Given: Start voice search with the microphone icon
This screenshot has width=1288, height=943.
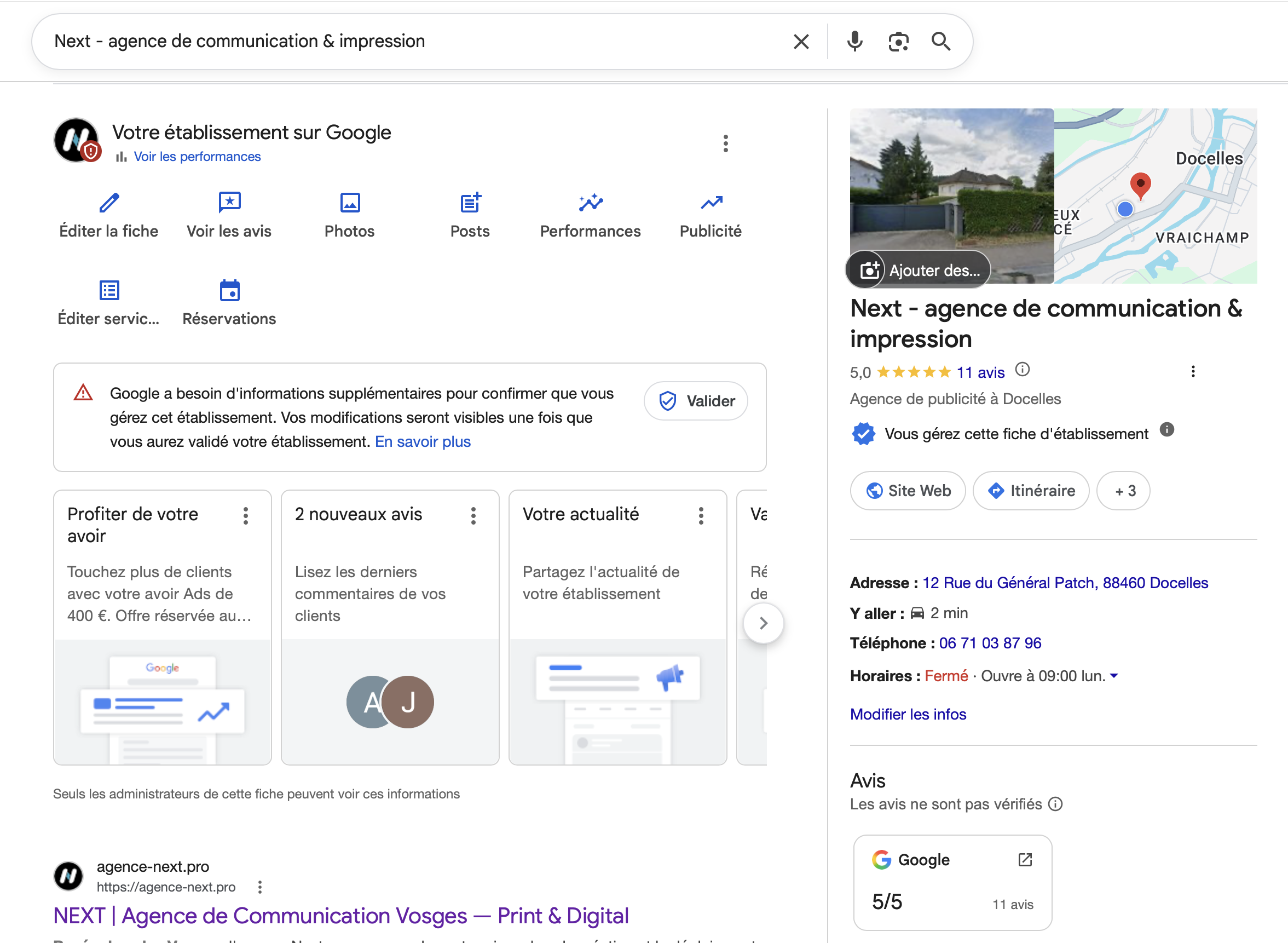Looking at the screenshot, I should [x=854, y=42].
